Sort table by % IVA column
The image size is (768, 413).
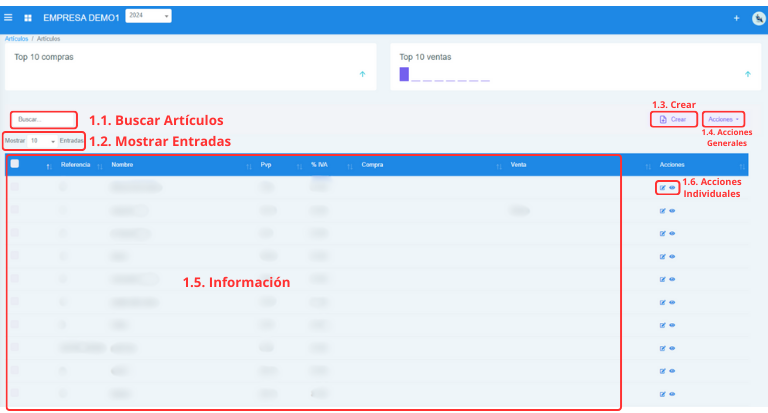tap(319, 165)
